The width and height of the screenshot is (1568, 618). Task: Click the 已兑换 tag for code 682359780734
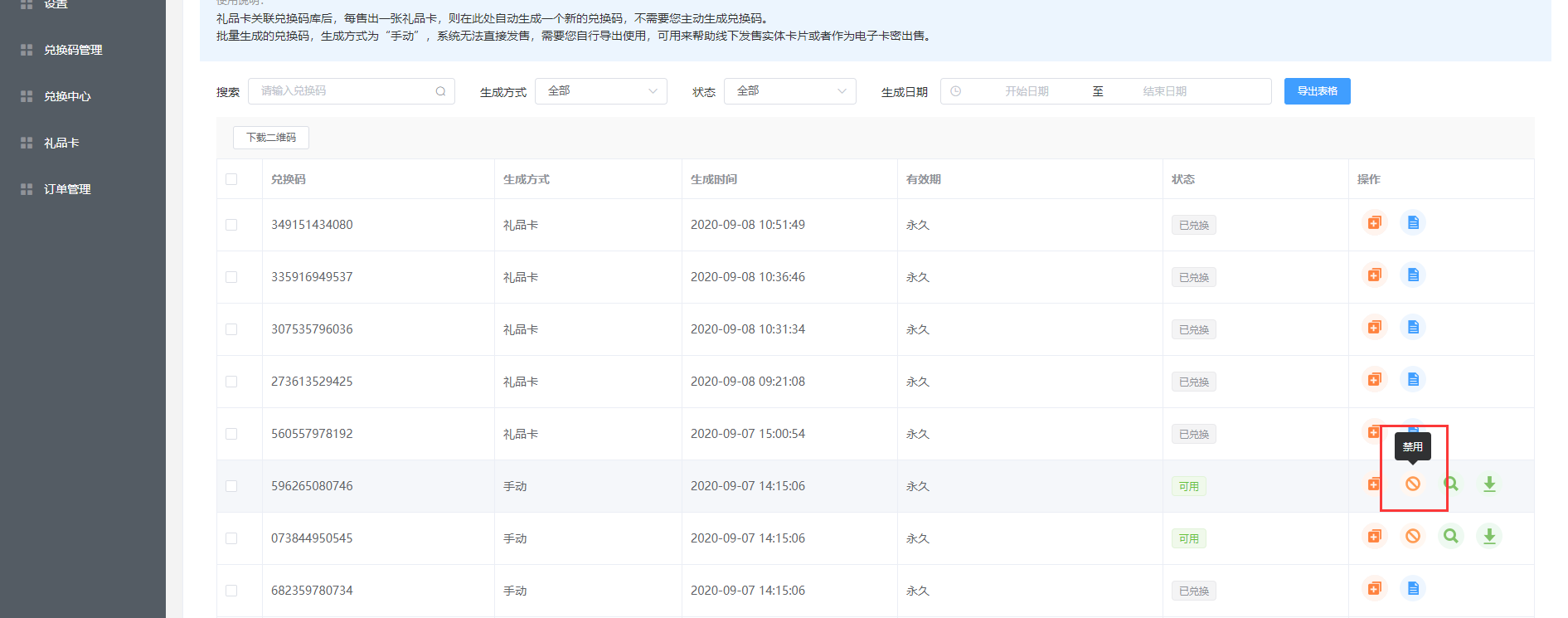point(1193,591)
